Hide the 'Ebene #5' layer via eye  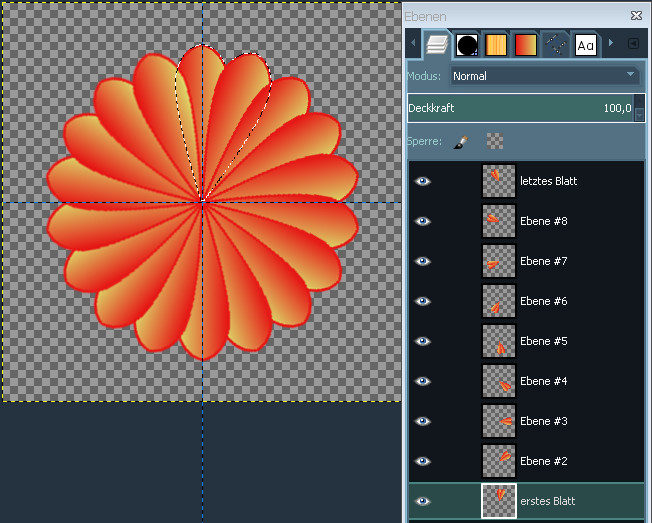(423, 341)
